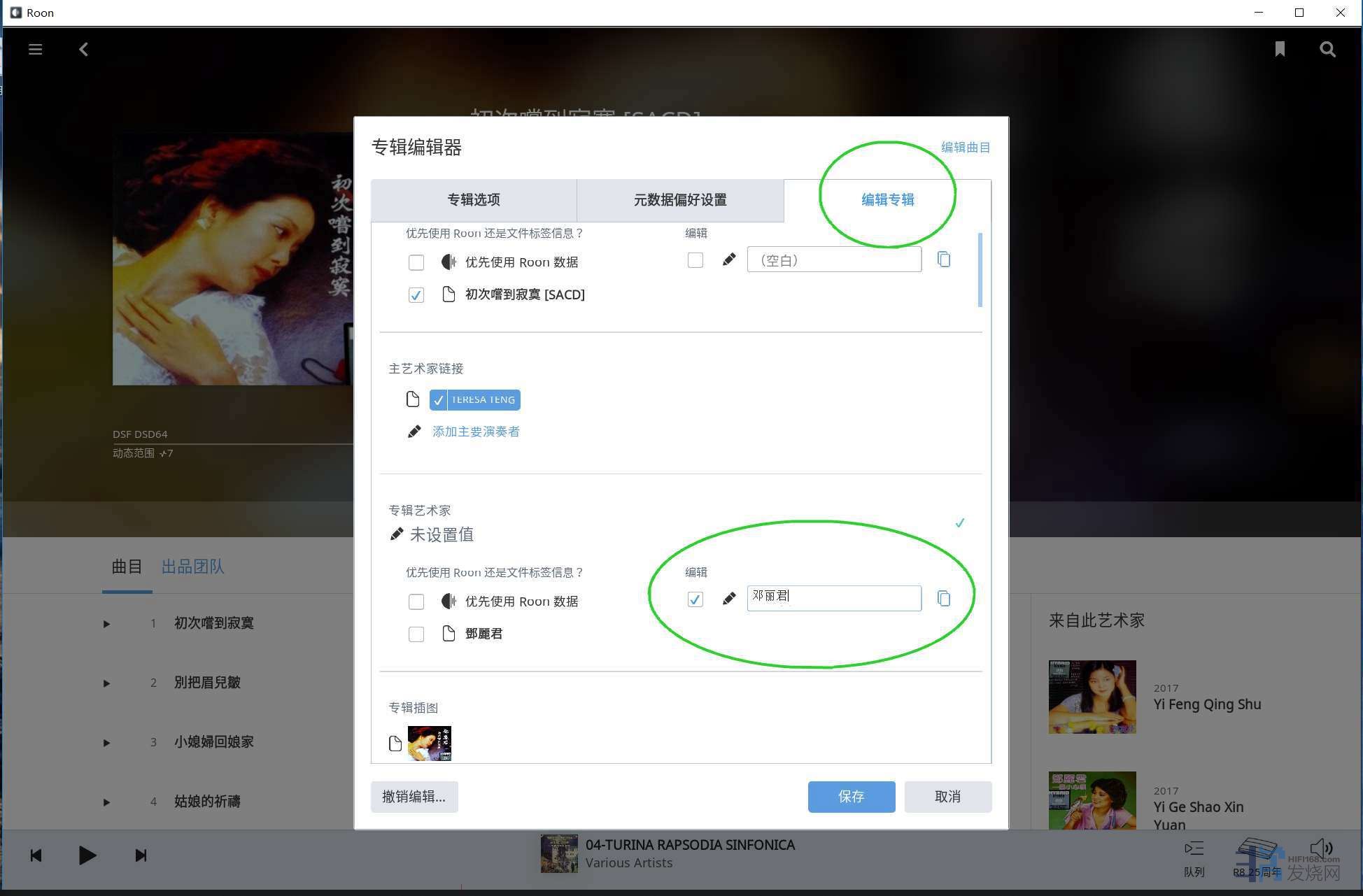Viewport: 1363px width, 896px height.
Task: Click the 保存 button
Action: click(851, 797)
